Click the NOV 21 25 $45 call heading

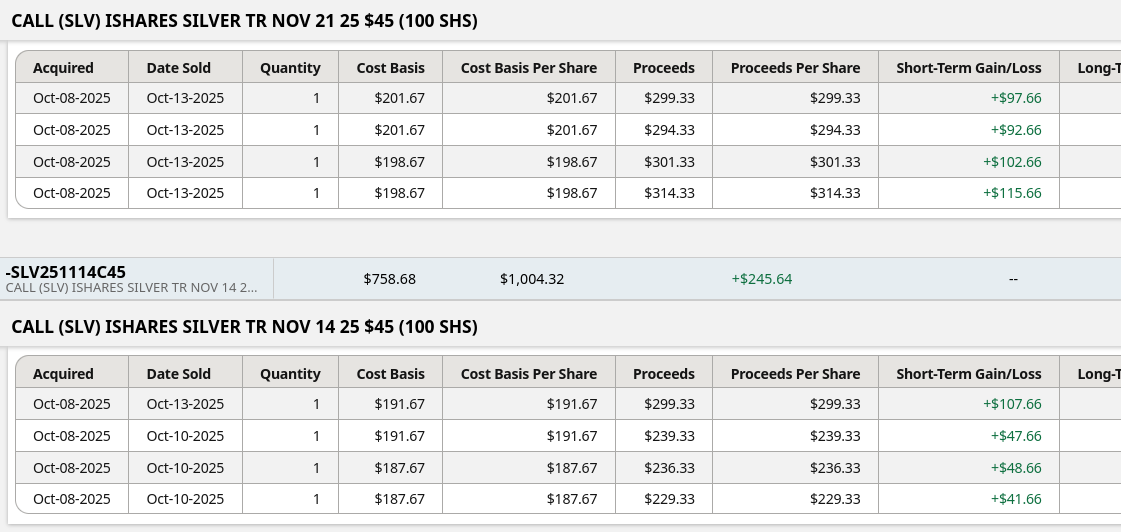click(x=244, y=20)
